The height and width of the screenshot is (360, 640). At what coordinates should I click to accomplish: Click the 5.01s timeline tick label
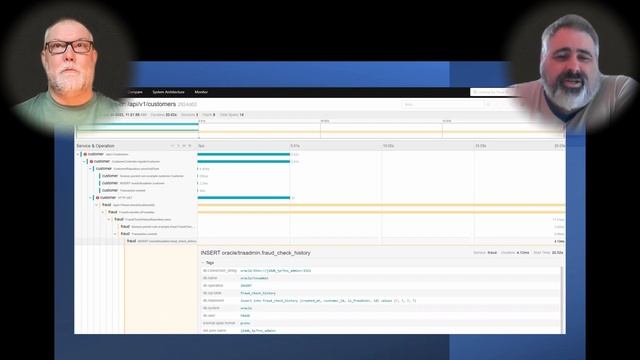point(295,146)
